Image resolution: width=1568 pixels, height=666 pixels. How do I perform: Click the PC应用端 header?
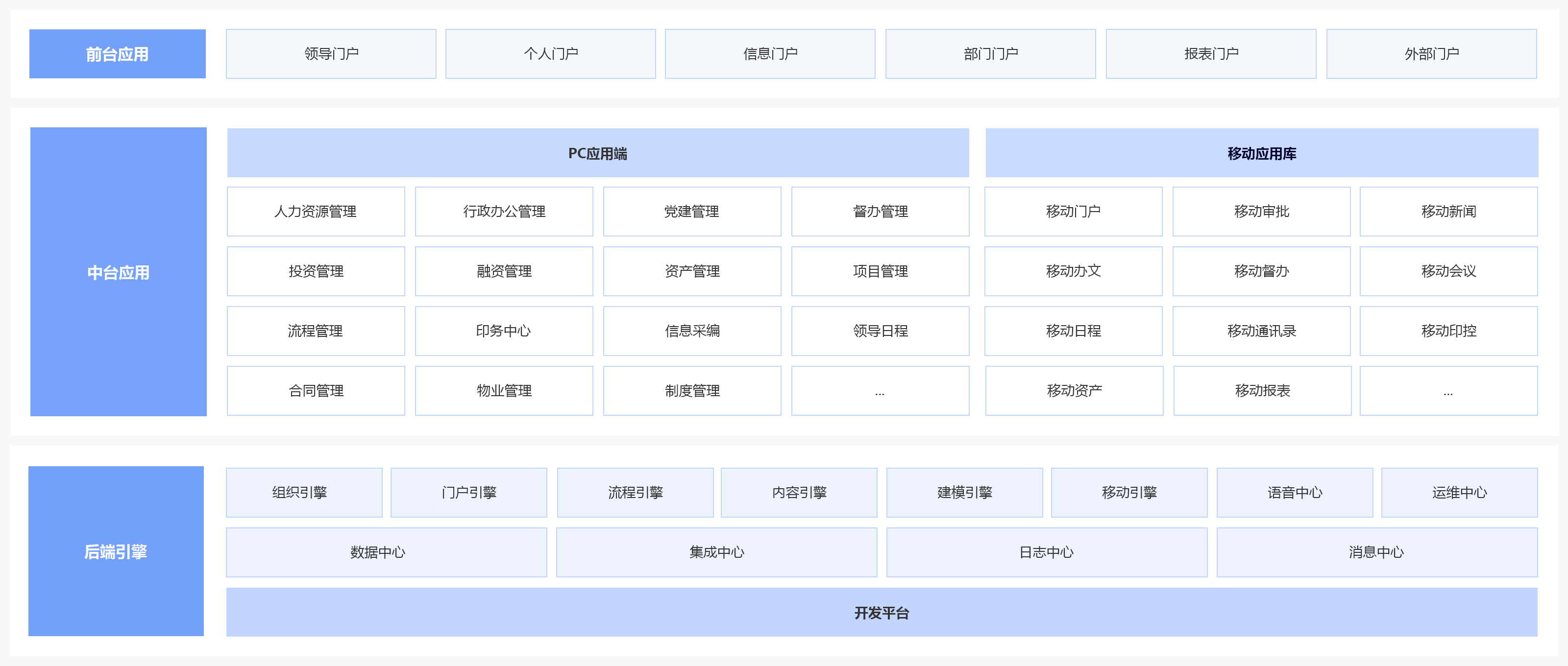pyautogui.click(x=597, y=153)
